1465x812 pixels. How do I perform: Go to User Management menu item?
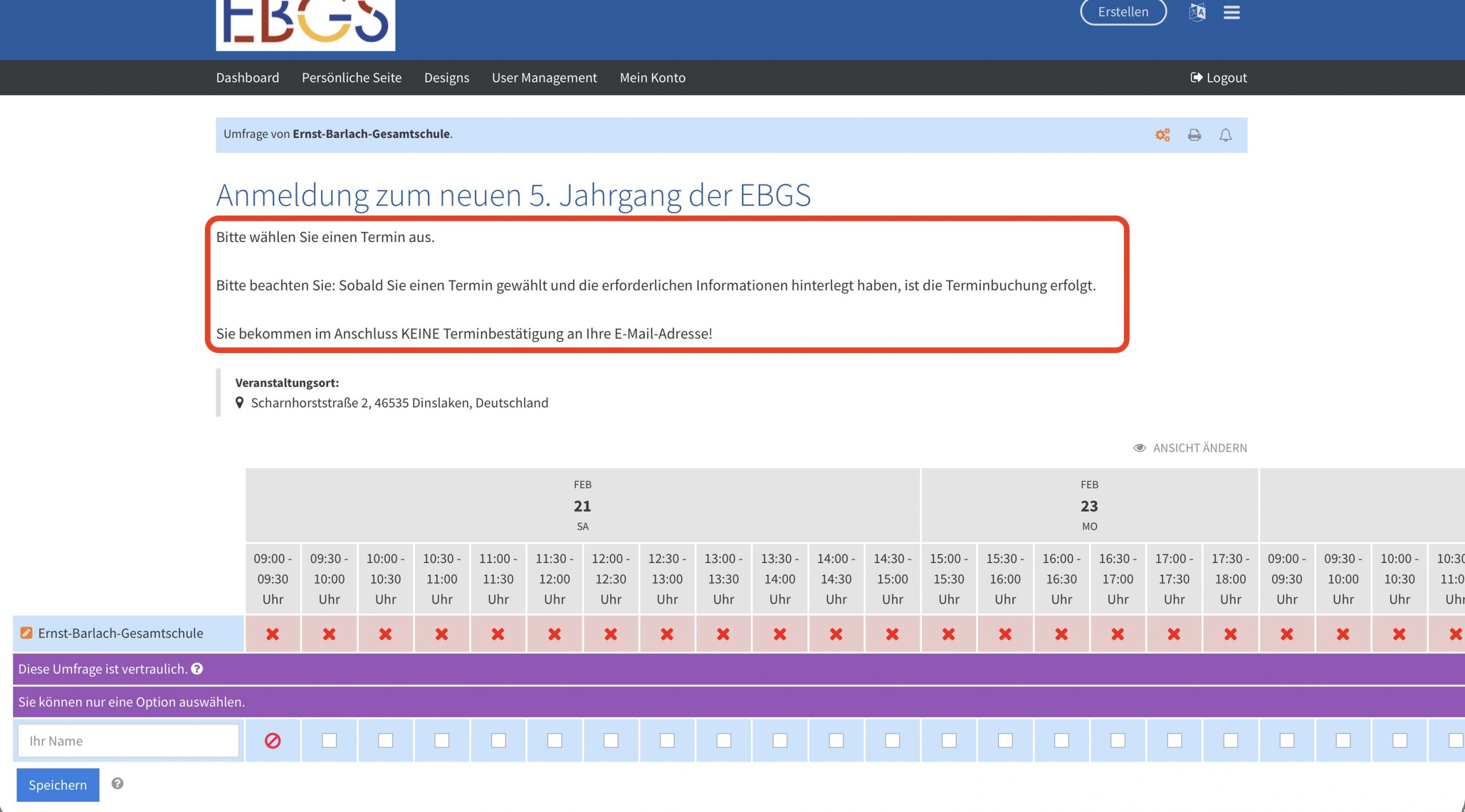(544, 78)
